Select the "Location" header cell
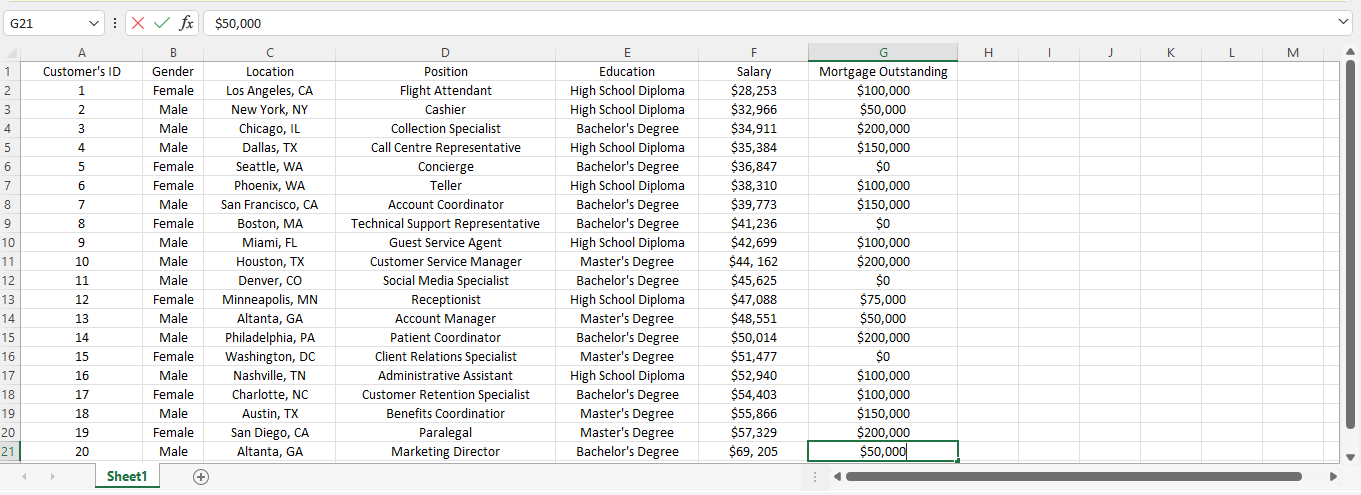The width and height of the screenshot is (1361, 495). coord(270,72)
